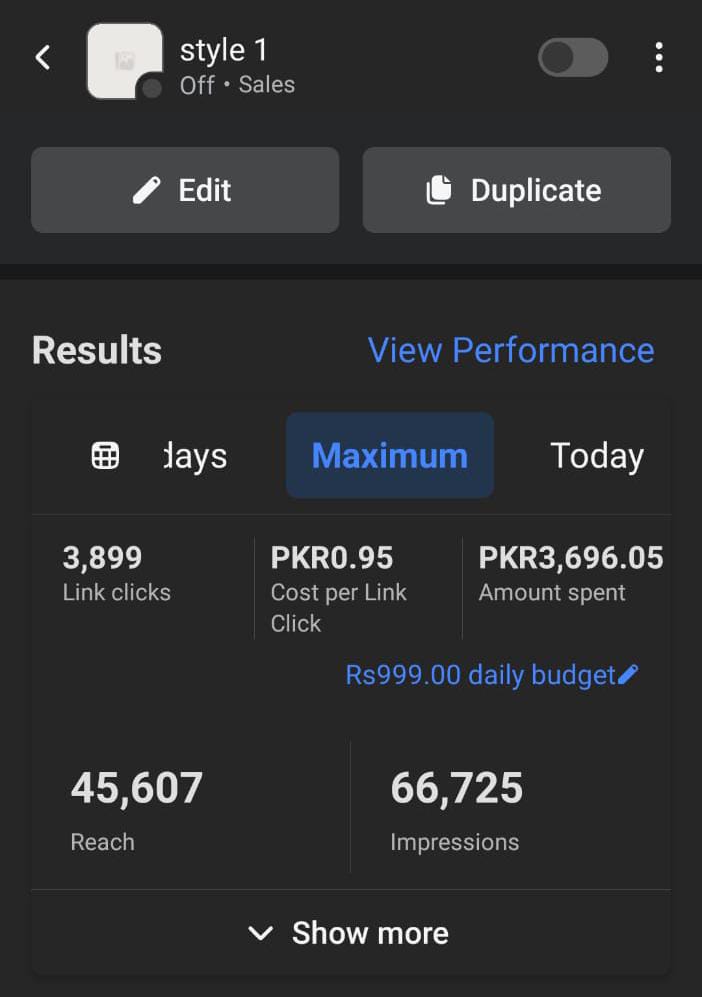The height and width of the screenshot is (997, 702).
Task: Tap the back arrow icon
Action: (x=43, y=58)
